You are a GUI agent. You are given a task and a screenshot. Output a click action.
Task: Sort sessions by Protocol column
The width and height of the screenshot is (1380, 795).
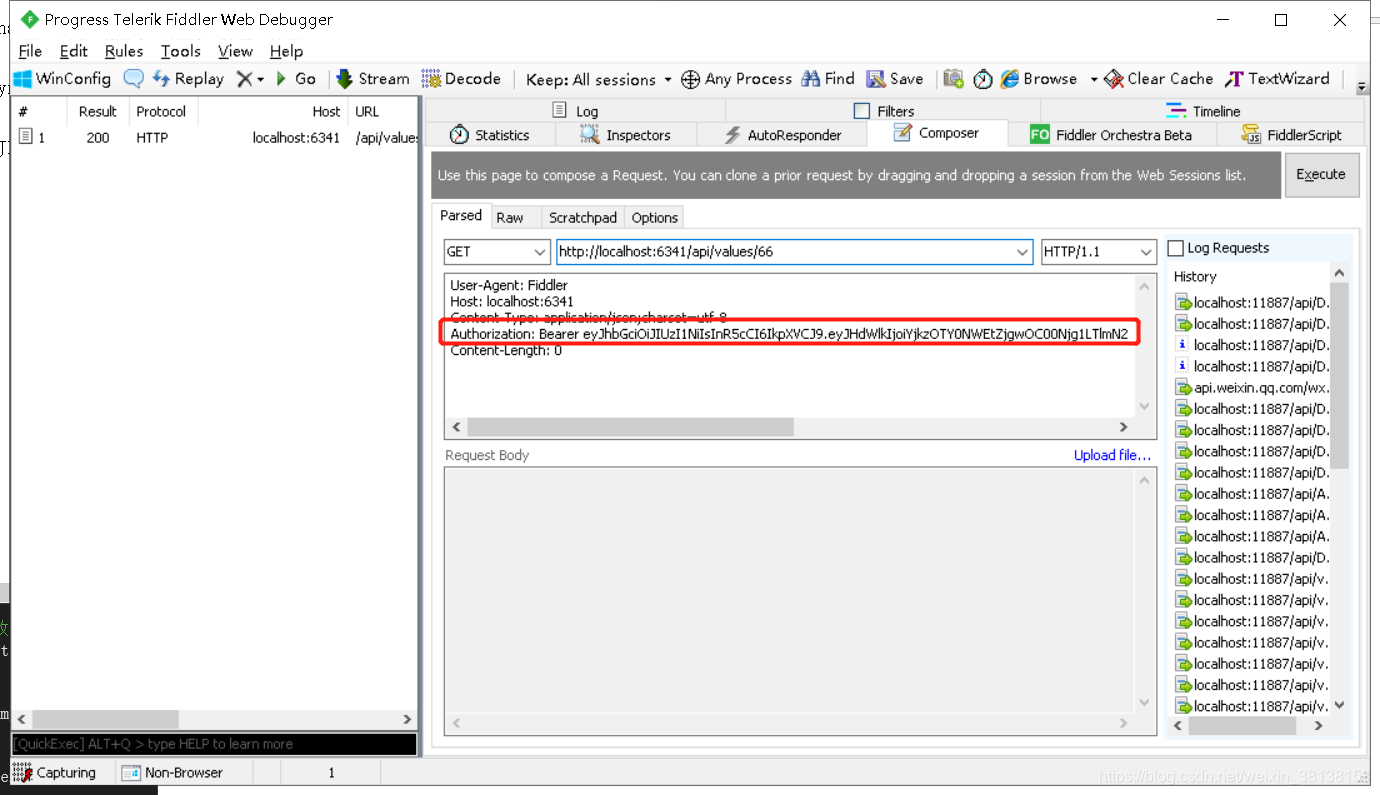point(162,112)
